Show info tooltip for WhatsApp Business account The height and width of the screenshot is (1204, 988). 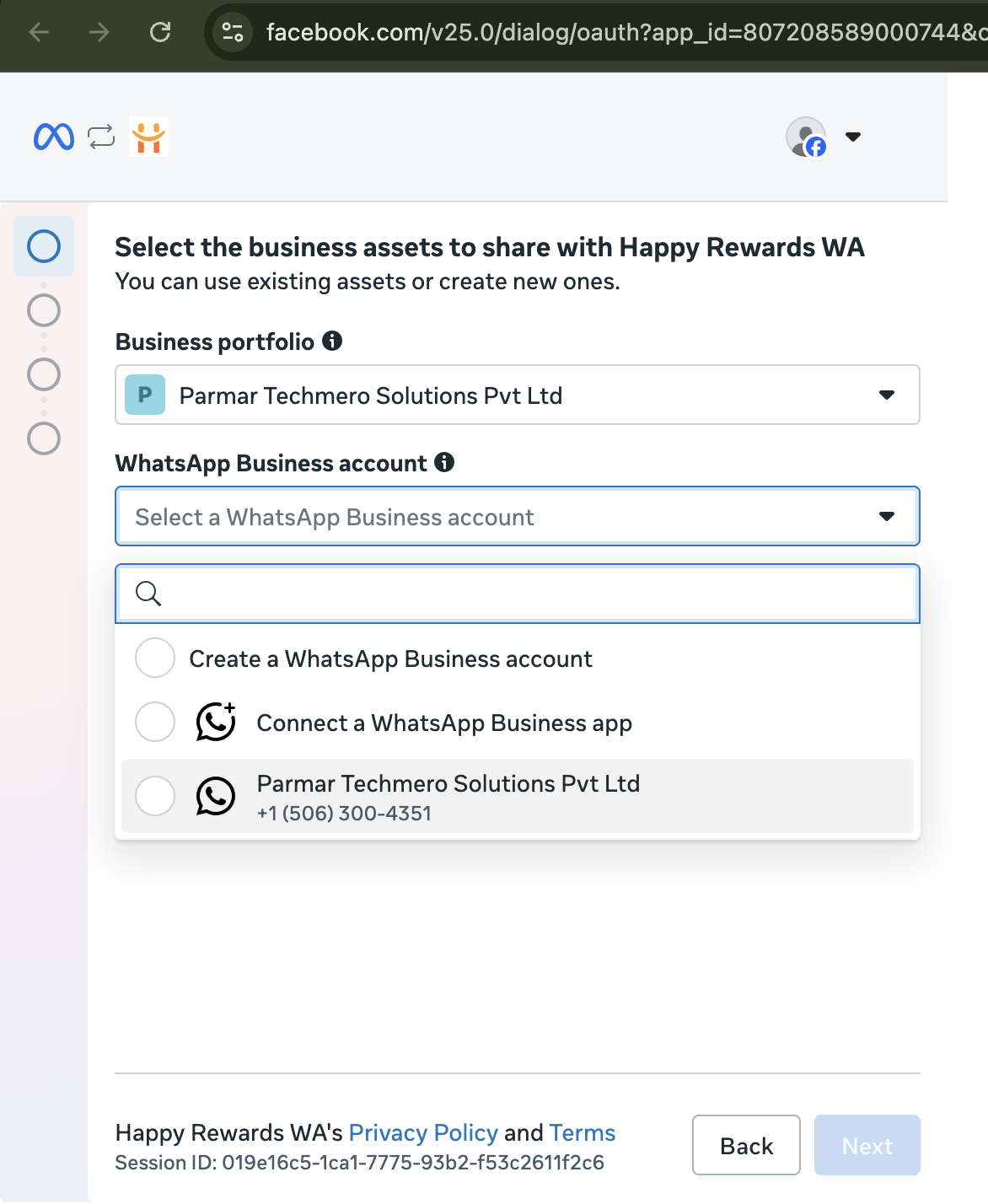[444, 462]
